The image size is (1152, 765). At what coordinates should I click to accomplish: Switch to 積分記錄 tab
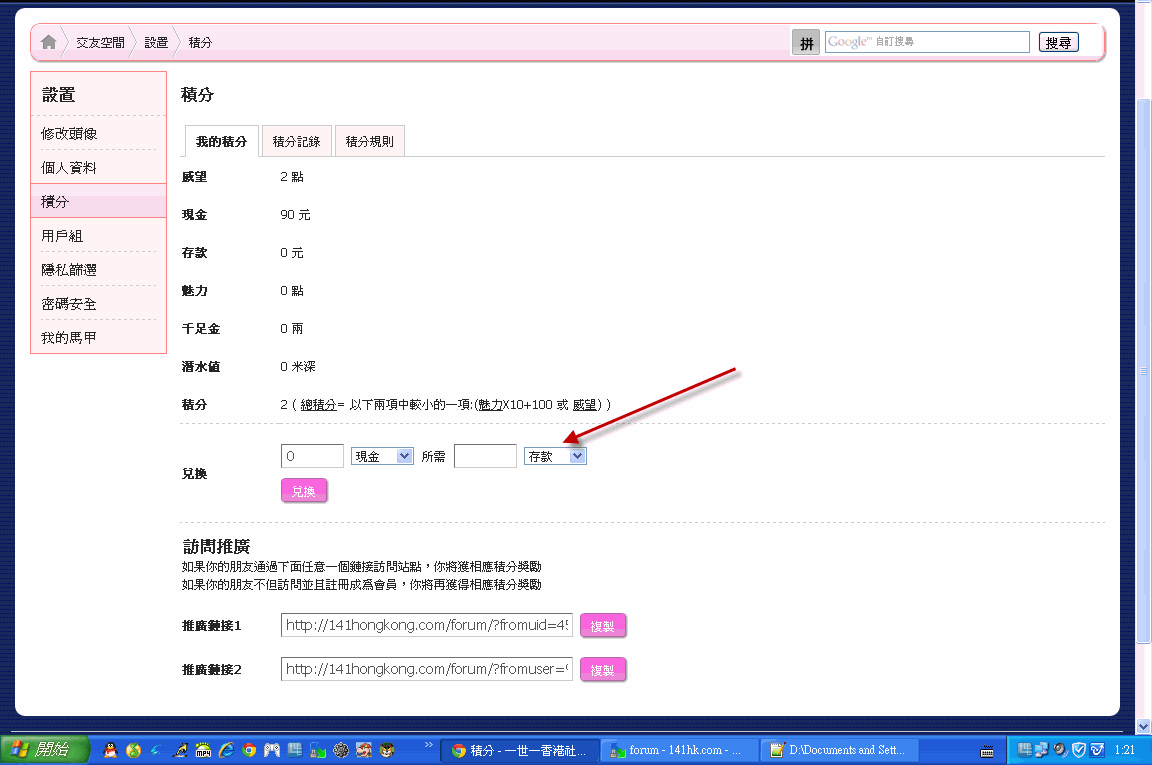(x=296, y=141)
